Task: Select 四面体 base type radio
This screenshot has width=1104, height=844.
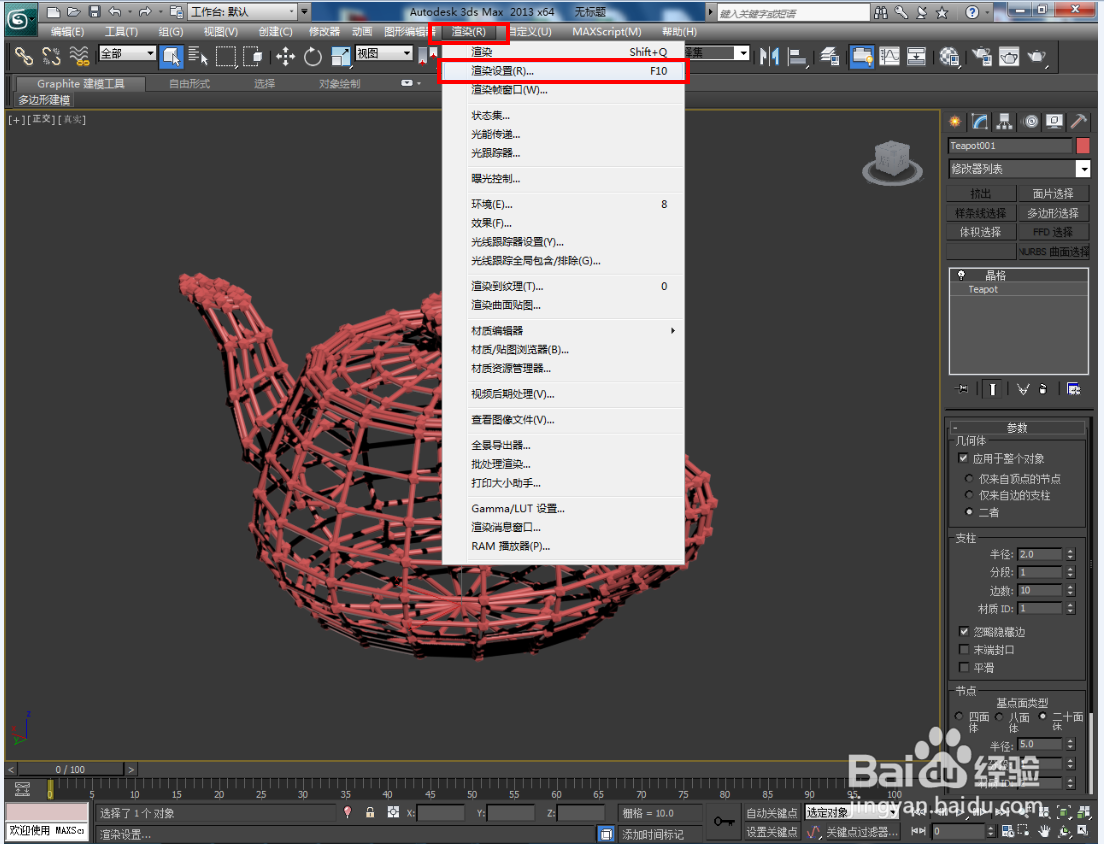Action: pyautogui.click(x=959, y=716)
